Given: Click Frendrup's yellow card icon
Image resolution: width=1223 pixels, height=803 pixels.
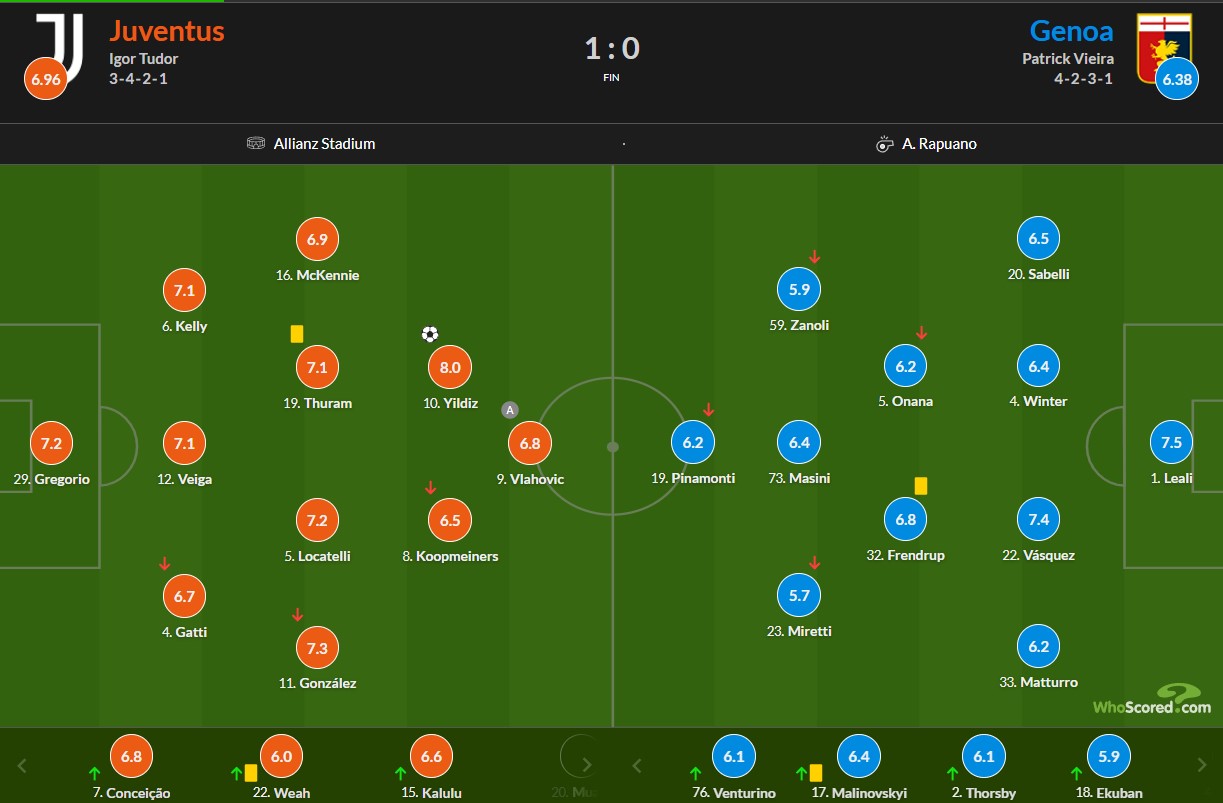Looking at the screenshot, I should click(921, 485).
